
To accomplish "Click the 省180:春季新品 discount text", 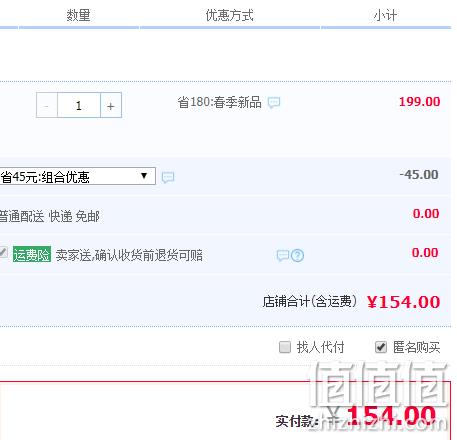I will tap(219, 102).
